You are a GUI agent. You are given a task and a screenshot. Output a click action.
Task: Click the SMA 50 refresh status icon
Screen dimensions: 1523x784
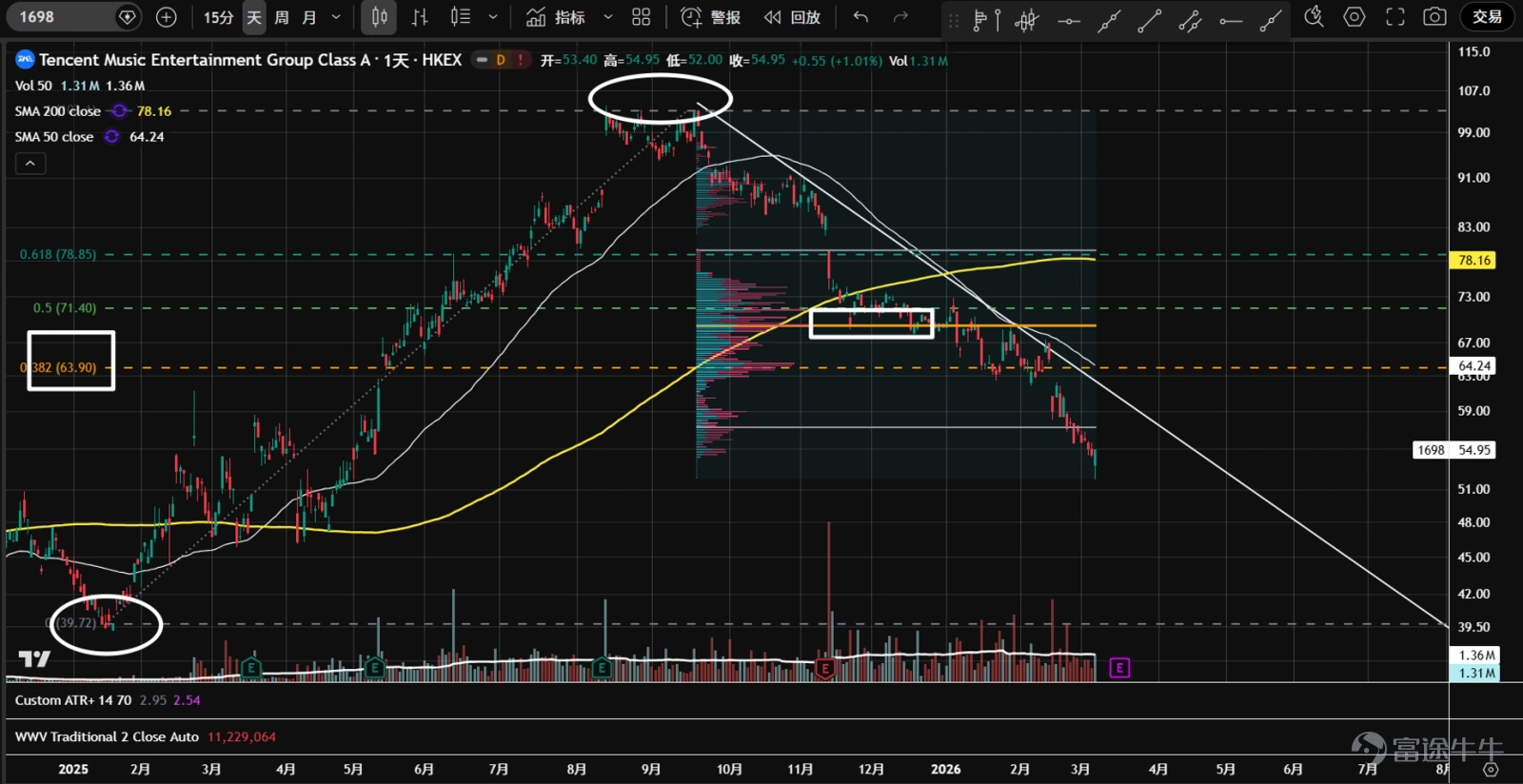[111, 137]
